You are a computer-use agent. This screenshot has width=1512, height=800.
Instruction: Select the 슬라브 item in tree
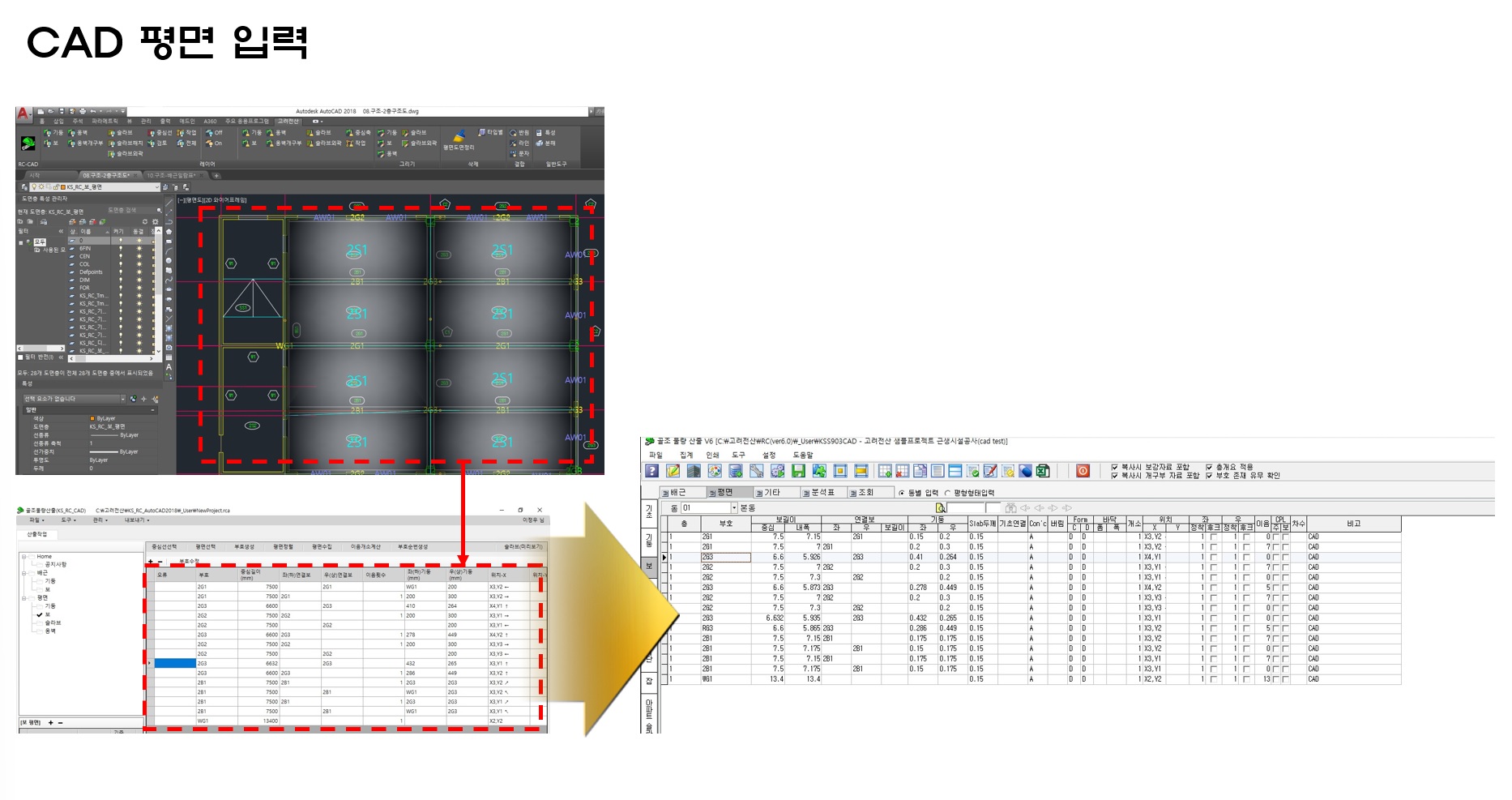pos(52,622)
